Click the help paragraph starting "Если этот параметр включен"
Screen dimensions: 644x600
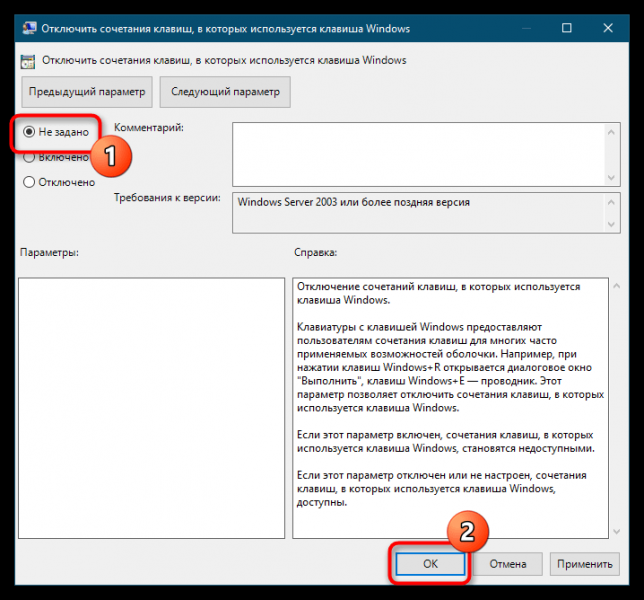point(446,441)
